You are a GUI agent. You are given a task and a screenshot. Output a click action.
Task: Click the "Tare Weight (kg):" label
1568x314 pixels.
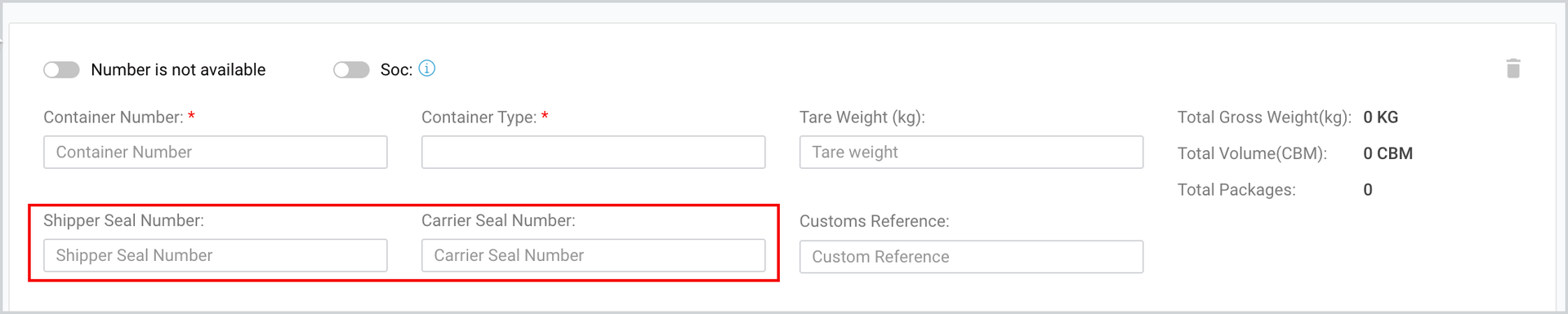coord(862,117)
